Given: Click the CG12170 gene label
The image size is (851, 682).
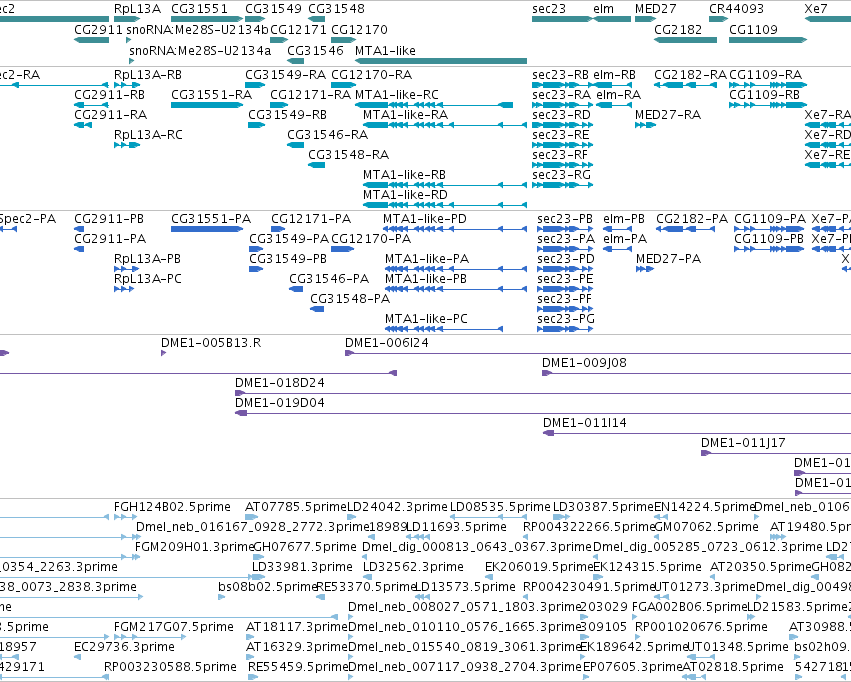Looking at the screenshot, I should pyautogui.click(x=359, y=29).
